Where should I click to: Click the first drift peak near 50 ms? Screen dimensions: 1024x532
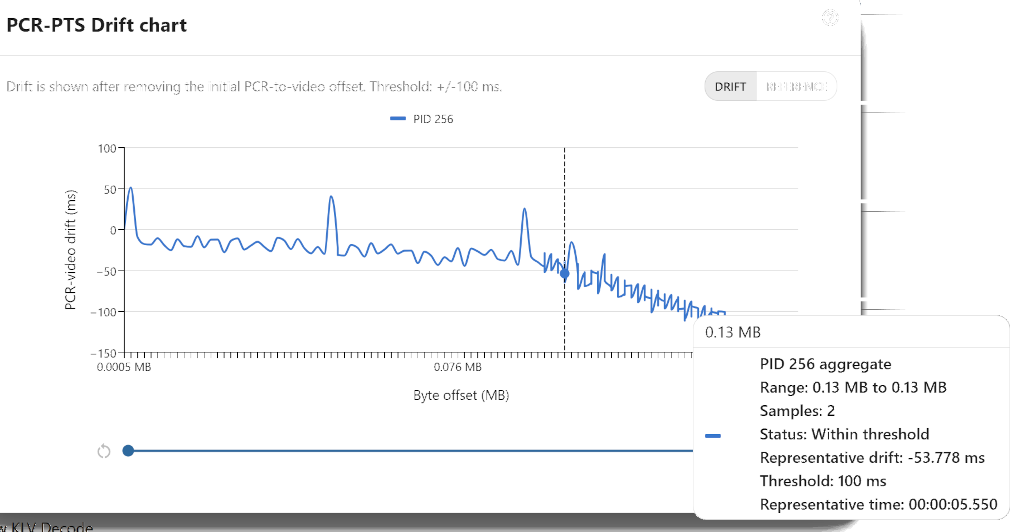[130, 188]
